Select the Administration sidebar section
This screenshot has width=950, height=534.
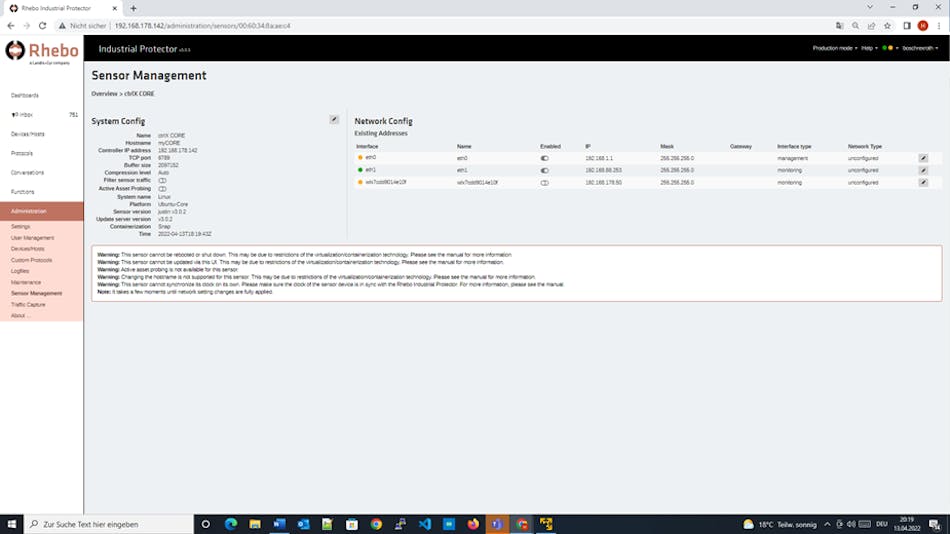tap(42, 211)
